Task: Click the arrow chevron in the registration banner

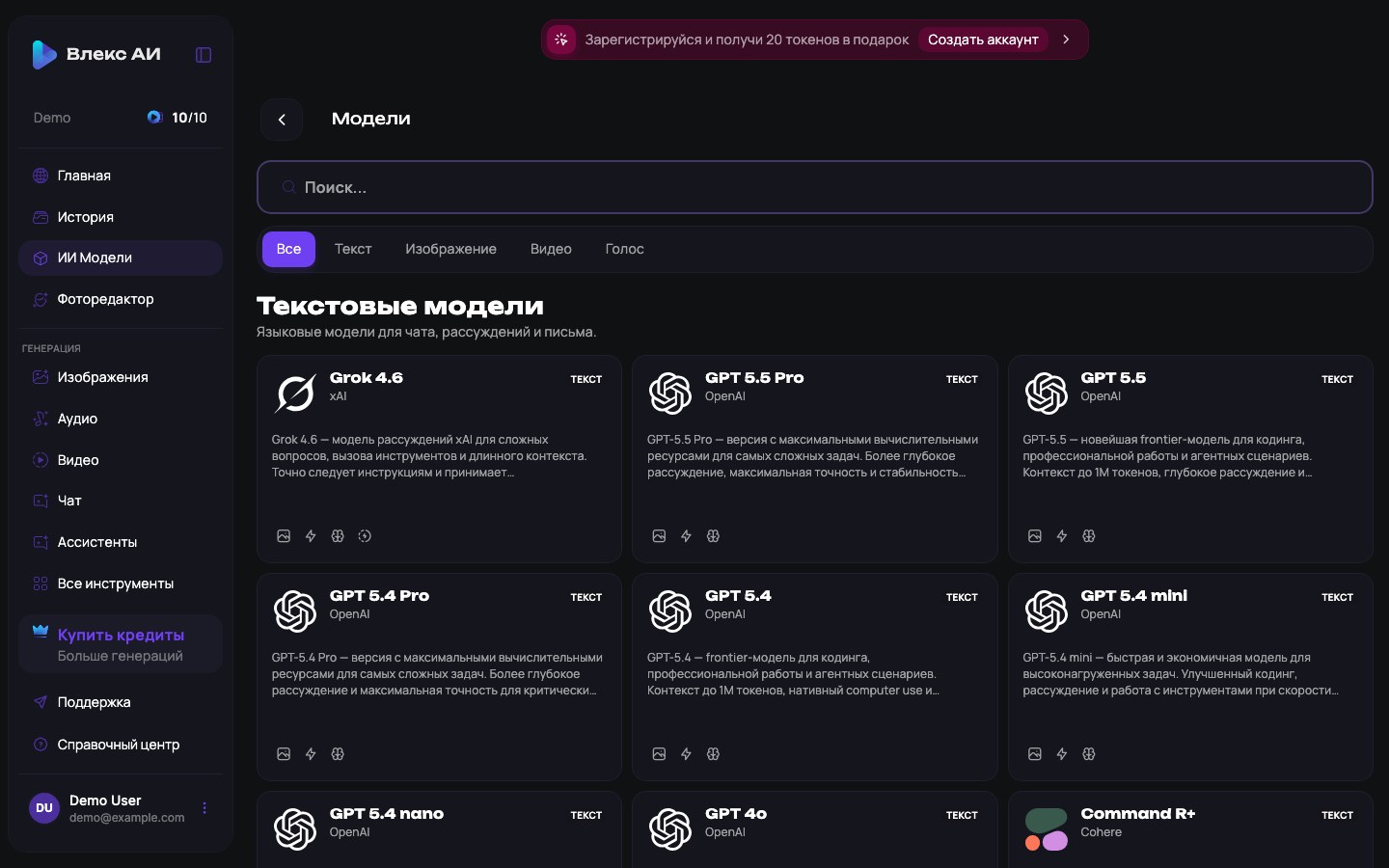Action: [1066, 40]
